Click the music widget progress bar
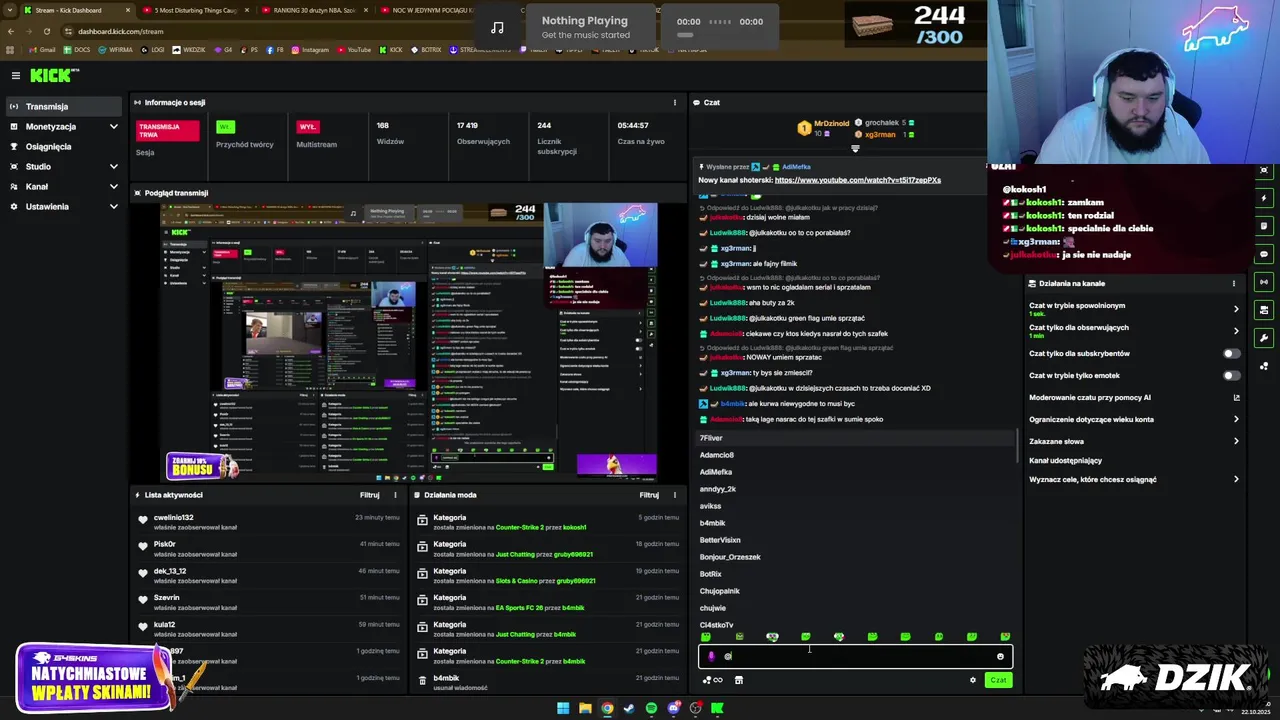1280x720 pixels. [x=719, y=35]
